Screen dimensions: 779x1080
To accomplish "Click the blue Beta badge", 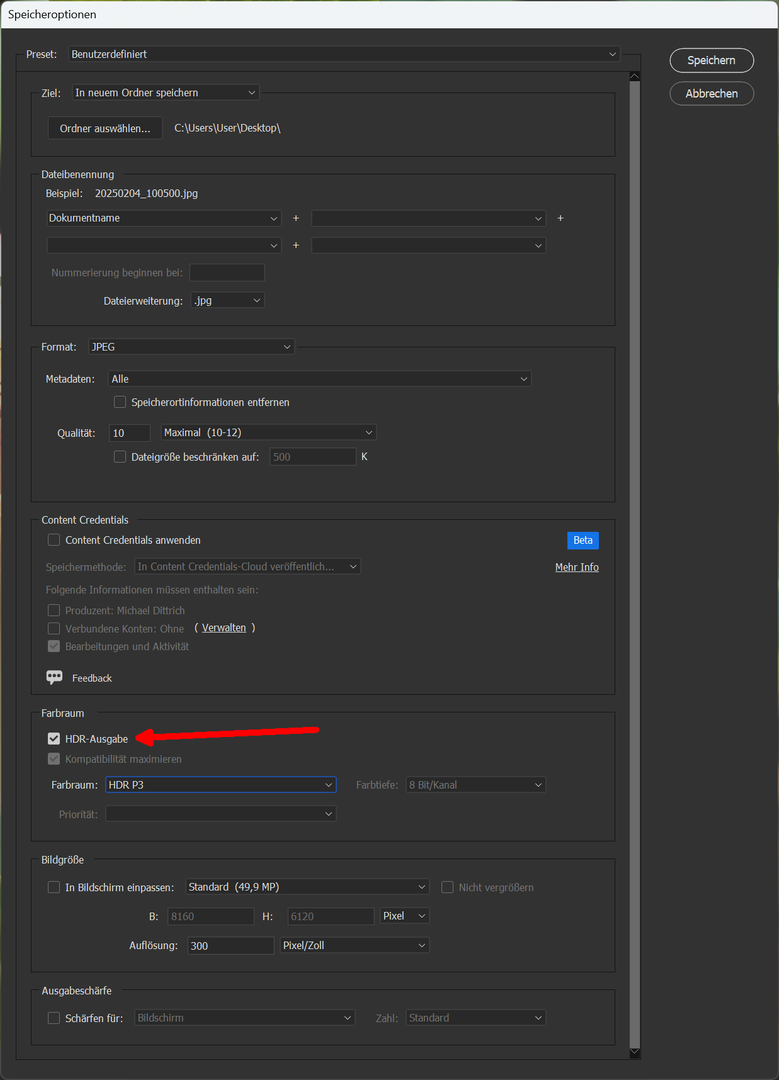I will (583, 540).
